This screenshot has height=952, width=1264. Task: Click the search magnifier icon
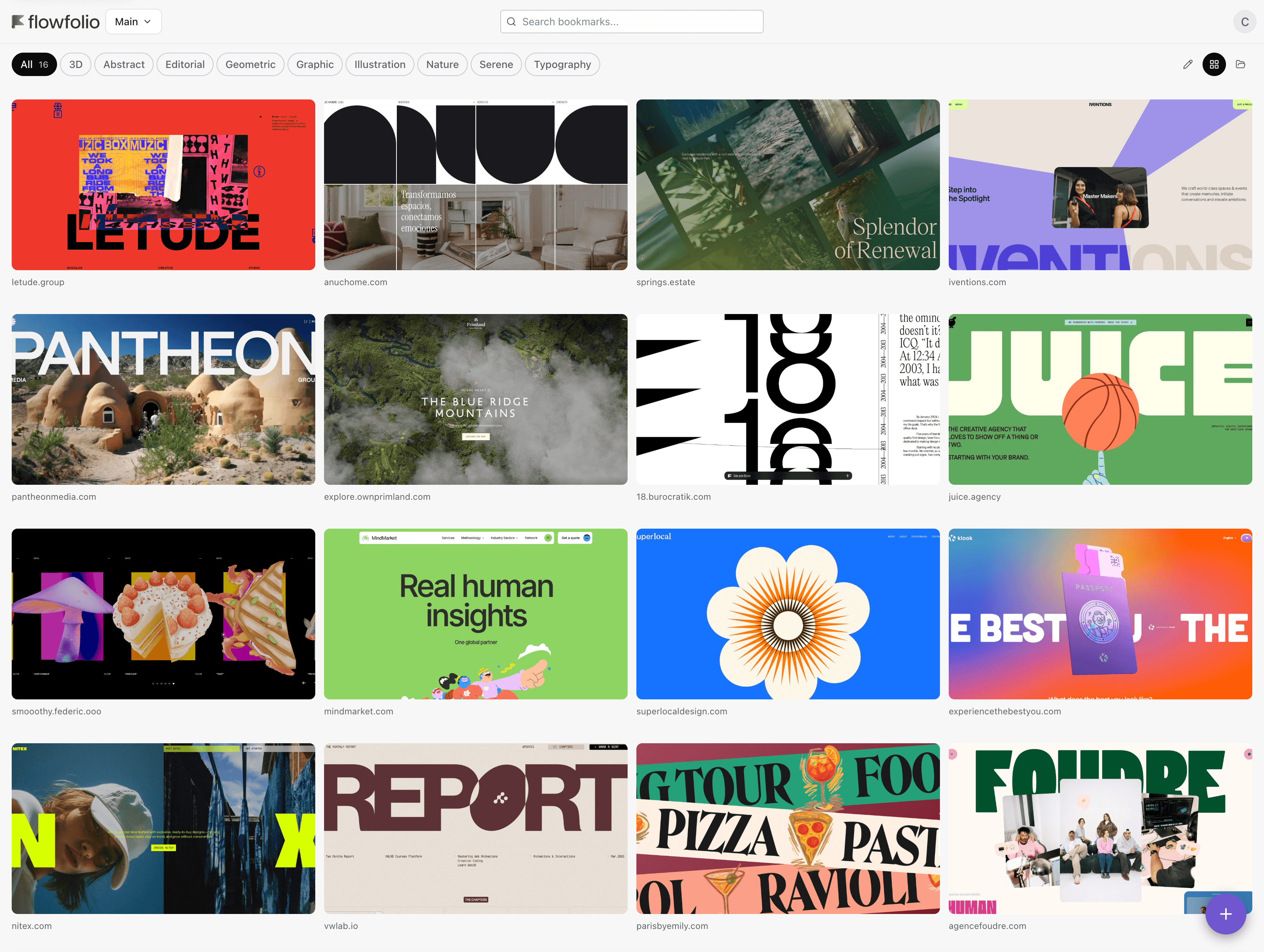511,21
